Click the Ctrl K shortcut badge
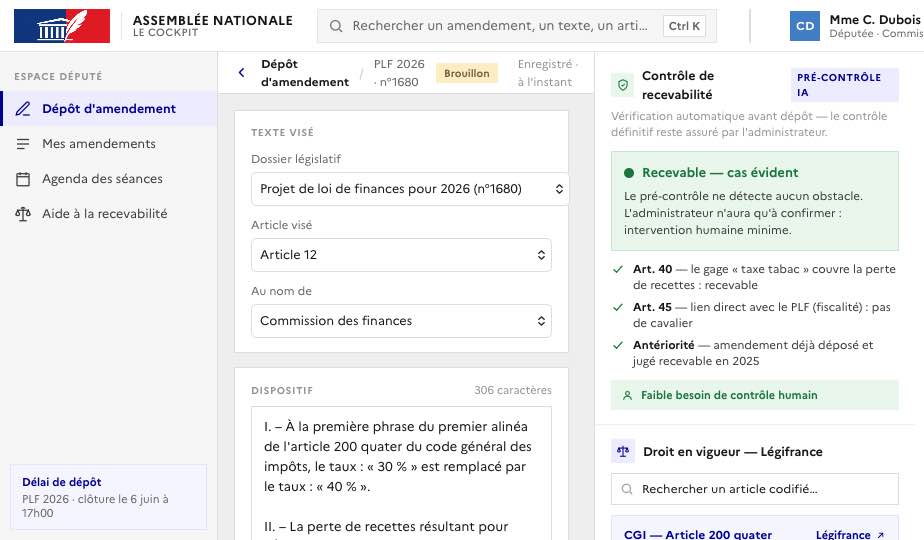924x540 pixels. (684, 26)
